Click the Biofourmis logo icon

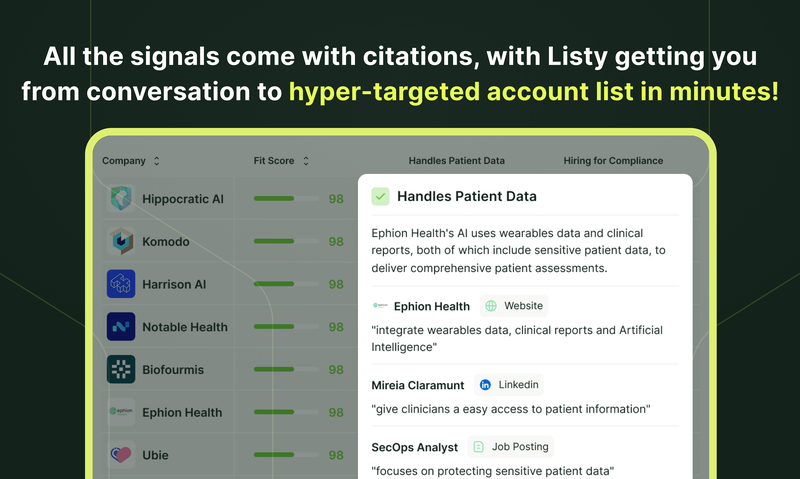[121, 369]
